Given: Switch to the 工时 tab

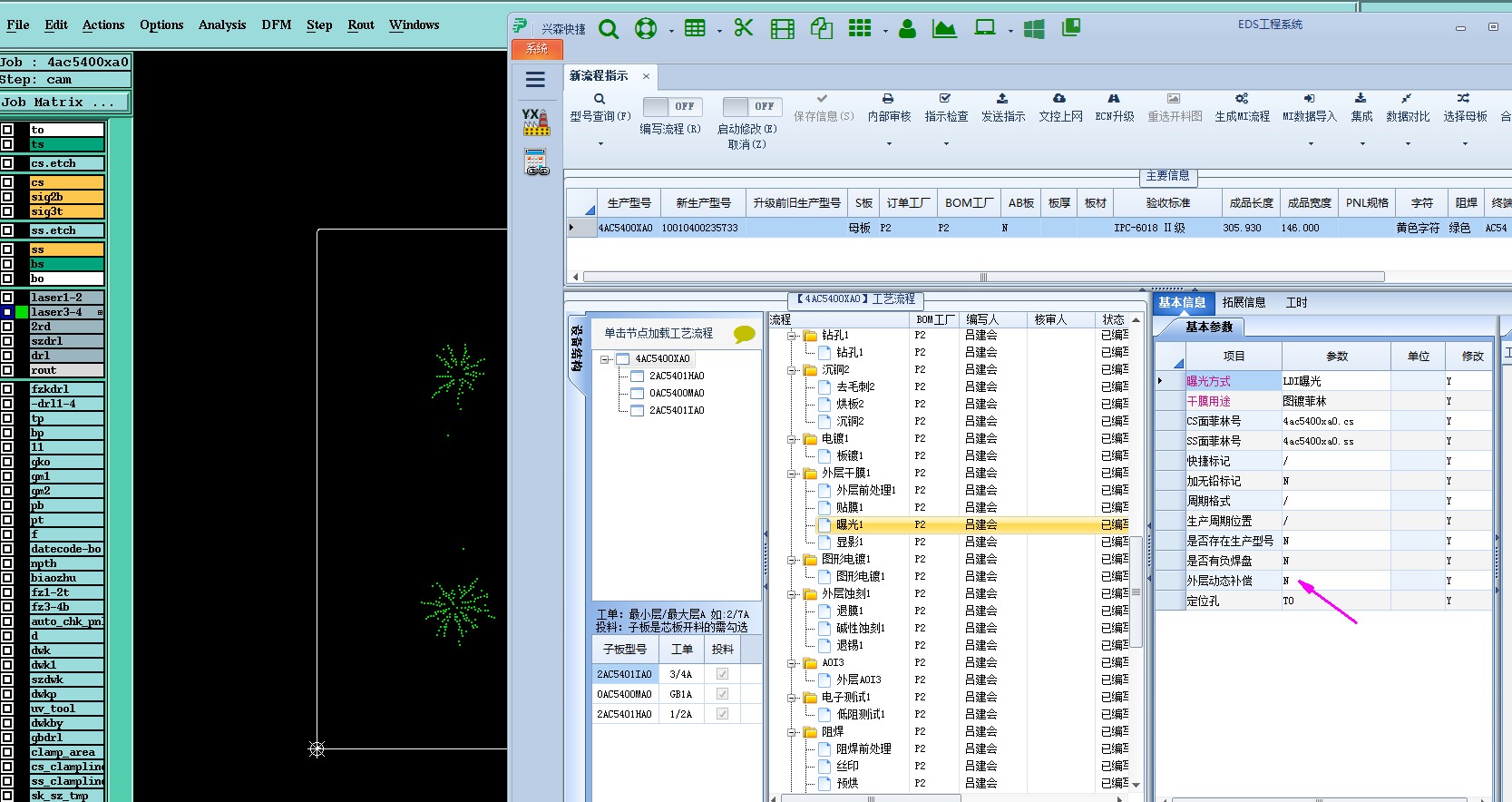Looking at the screenshot, I should [1297, 302].
